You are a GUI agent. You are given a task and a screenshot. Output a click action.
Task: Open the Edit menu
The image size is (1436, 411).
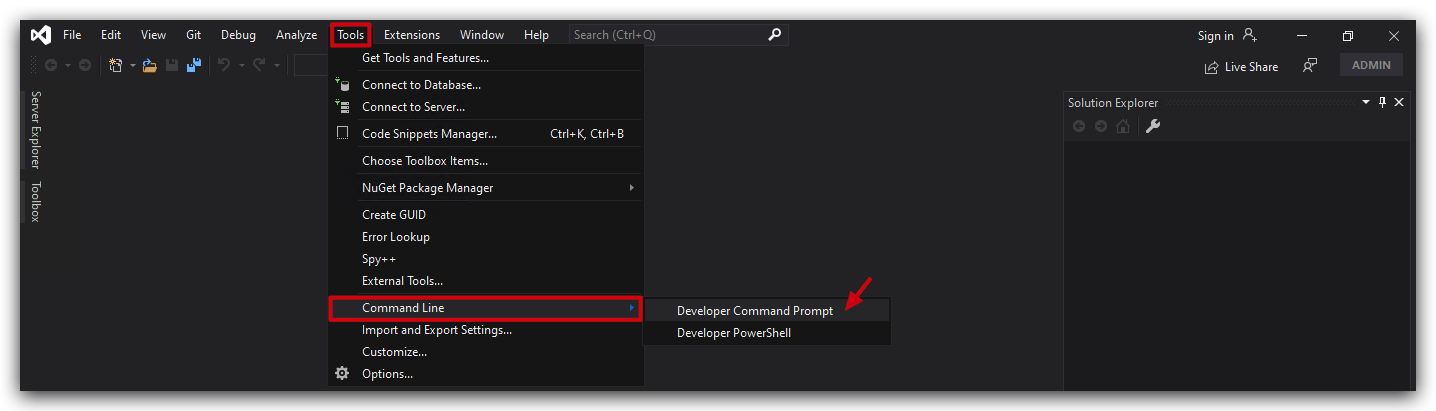coord(111,35)
